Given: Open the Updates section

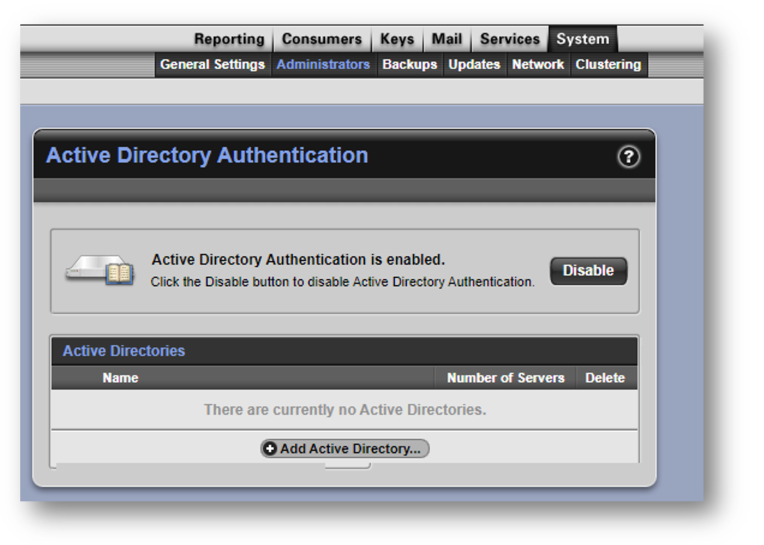Looking at the screenshot, I should pos(474,65).
